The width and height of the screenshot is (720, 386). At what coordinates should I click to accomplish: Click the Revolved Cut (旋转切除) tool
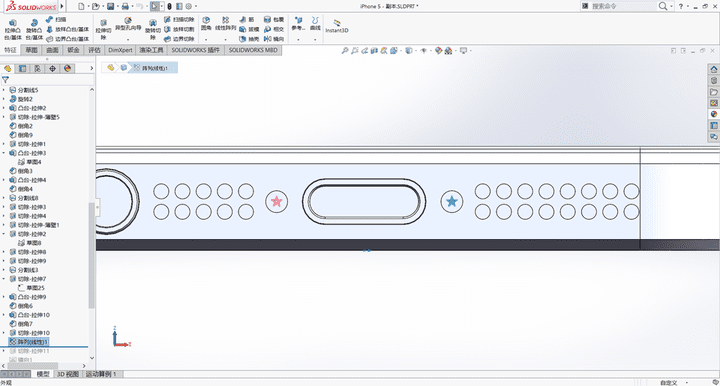[153, 30]
